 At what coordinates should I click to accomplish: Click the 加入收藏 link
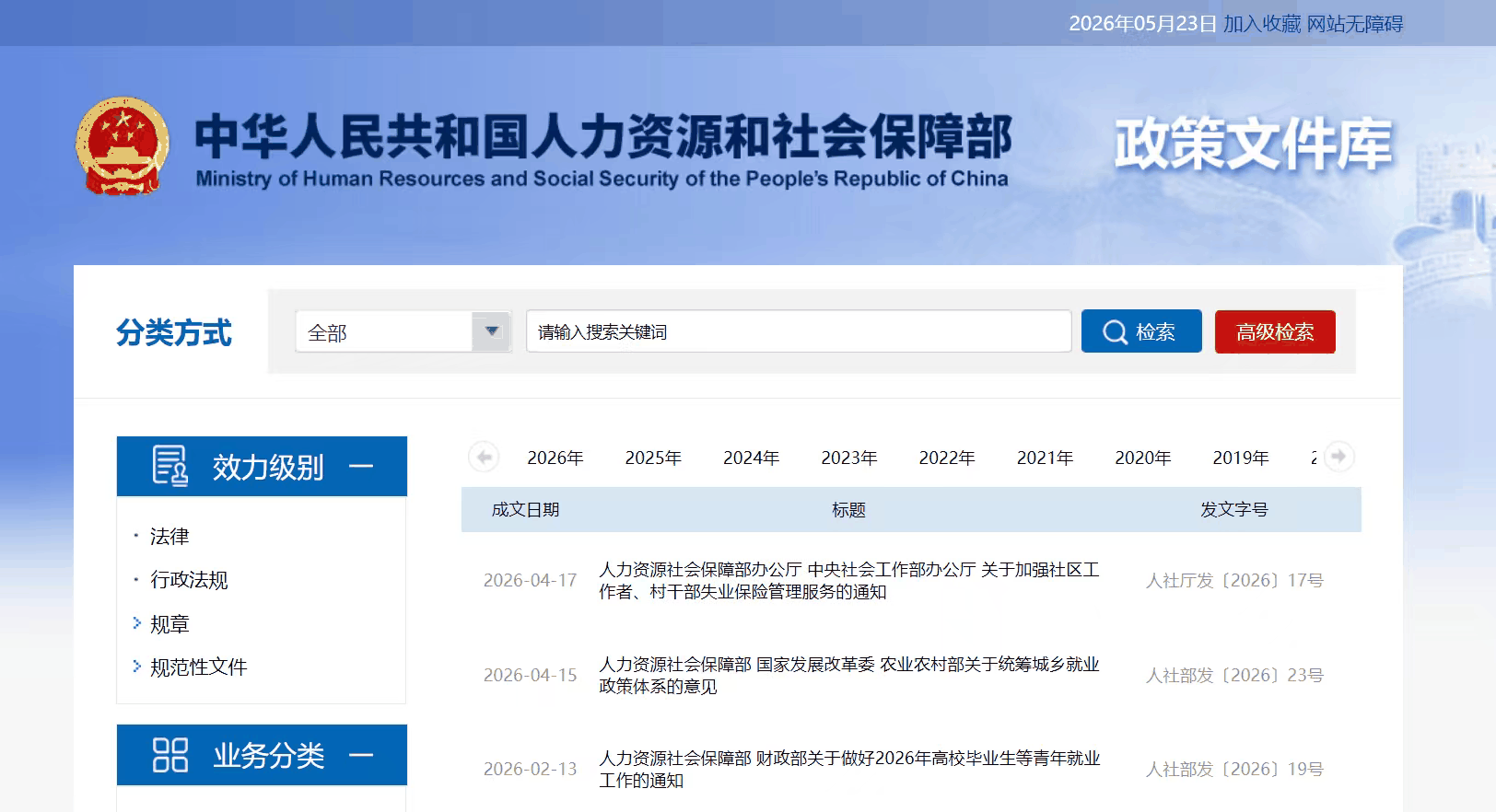tap(1262, 24)
